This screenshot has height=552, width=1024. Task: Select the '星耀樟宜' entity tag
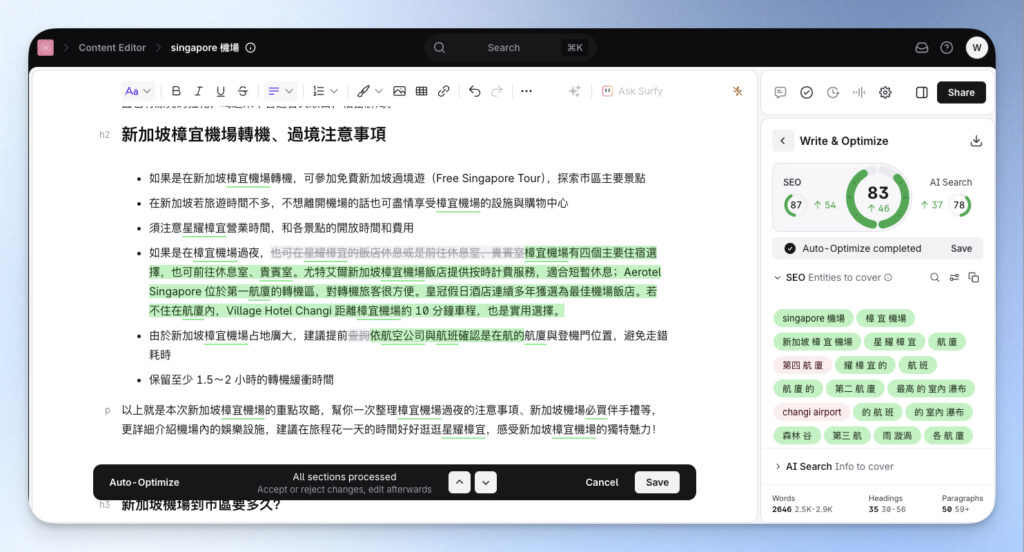(894, 342)
